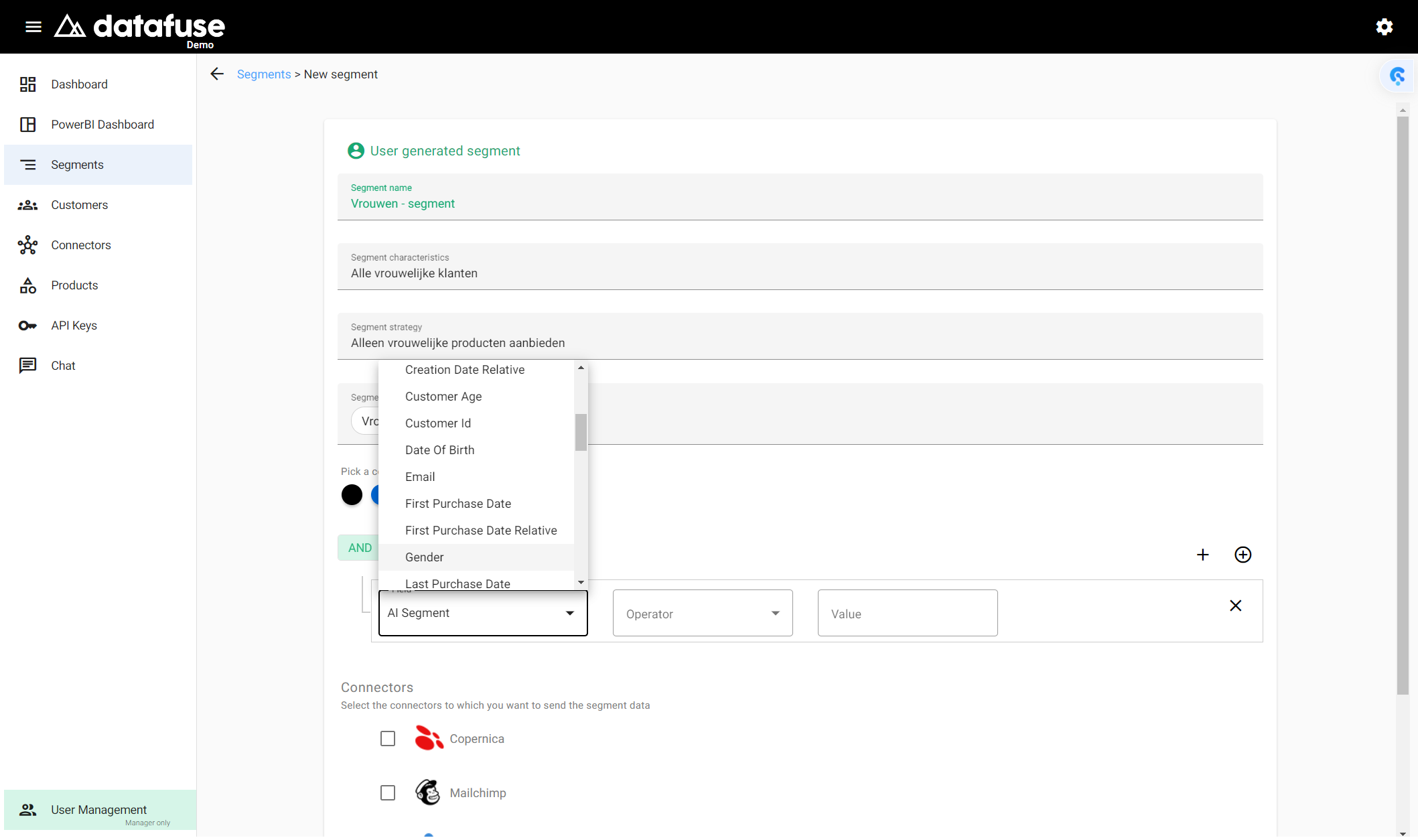The width and height of the screenshot is (1418, 840).
Task: Open User Management in sidebar
Action: (100, 810)
